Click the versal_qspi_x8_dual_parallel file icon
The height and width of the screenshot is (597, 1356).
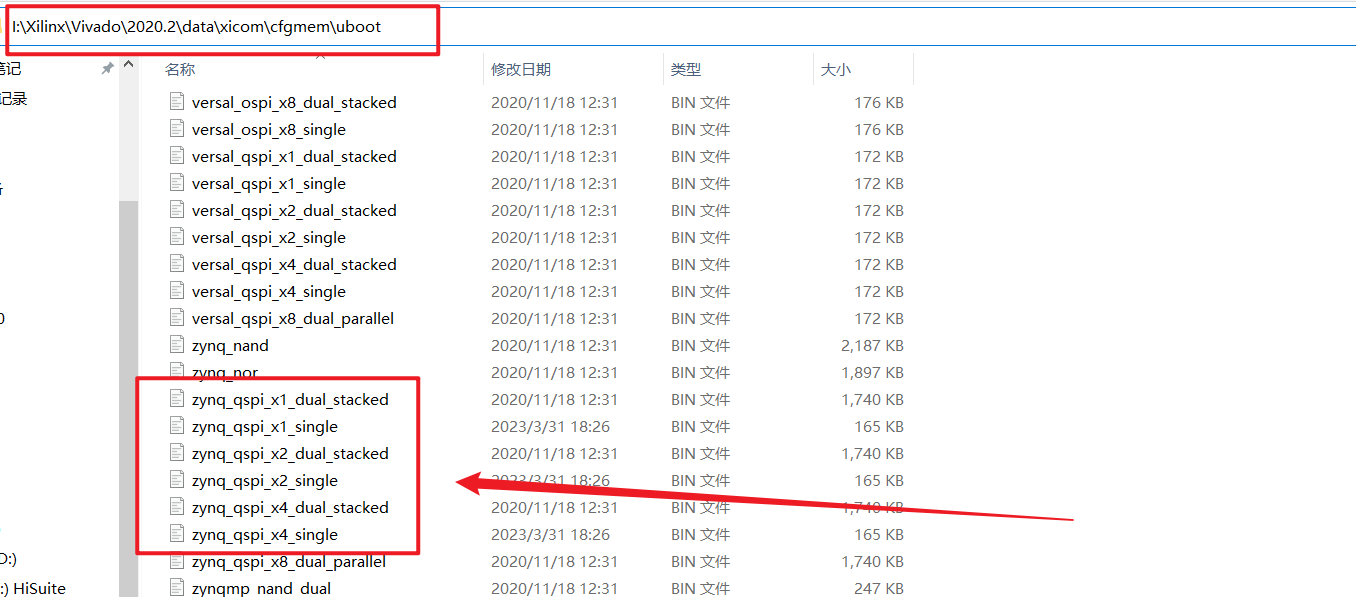tap(177, 318)
